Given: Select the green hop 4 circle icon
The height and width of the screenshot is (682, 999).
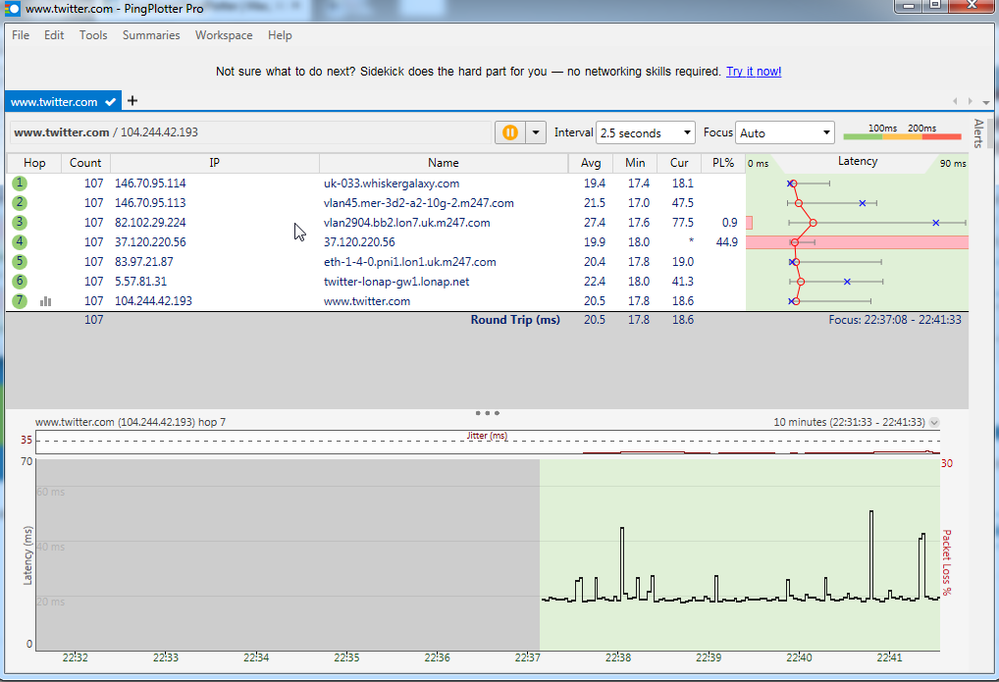Looking at the screenshot, I should 20,242.
